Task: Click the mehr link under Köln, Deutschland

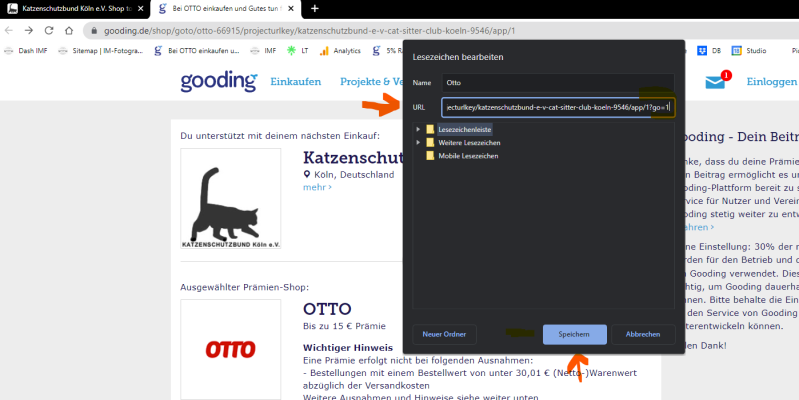Action: 317,187
